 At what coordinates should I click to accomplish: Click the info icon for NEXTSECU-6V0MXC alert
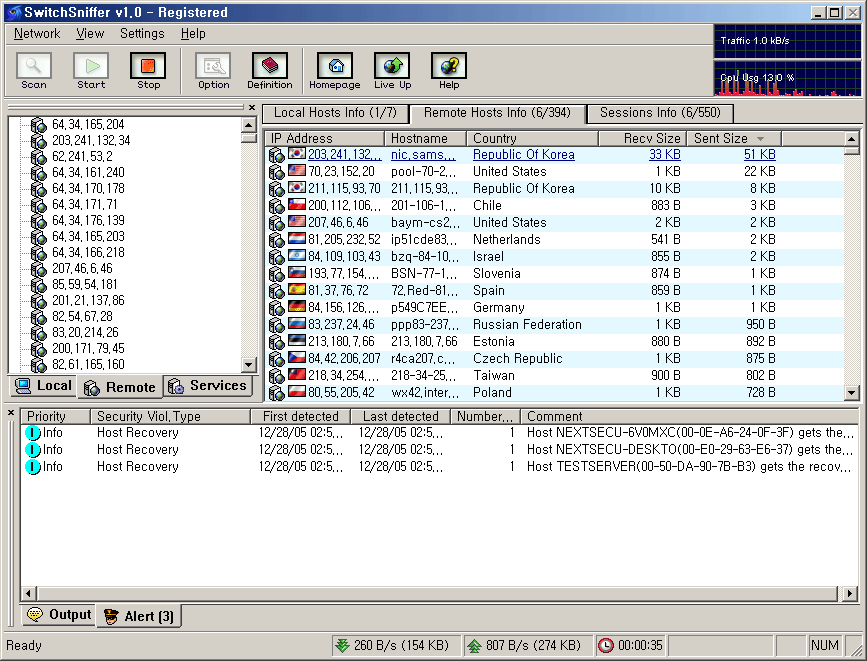point(33,433)
